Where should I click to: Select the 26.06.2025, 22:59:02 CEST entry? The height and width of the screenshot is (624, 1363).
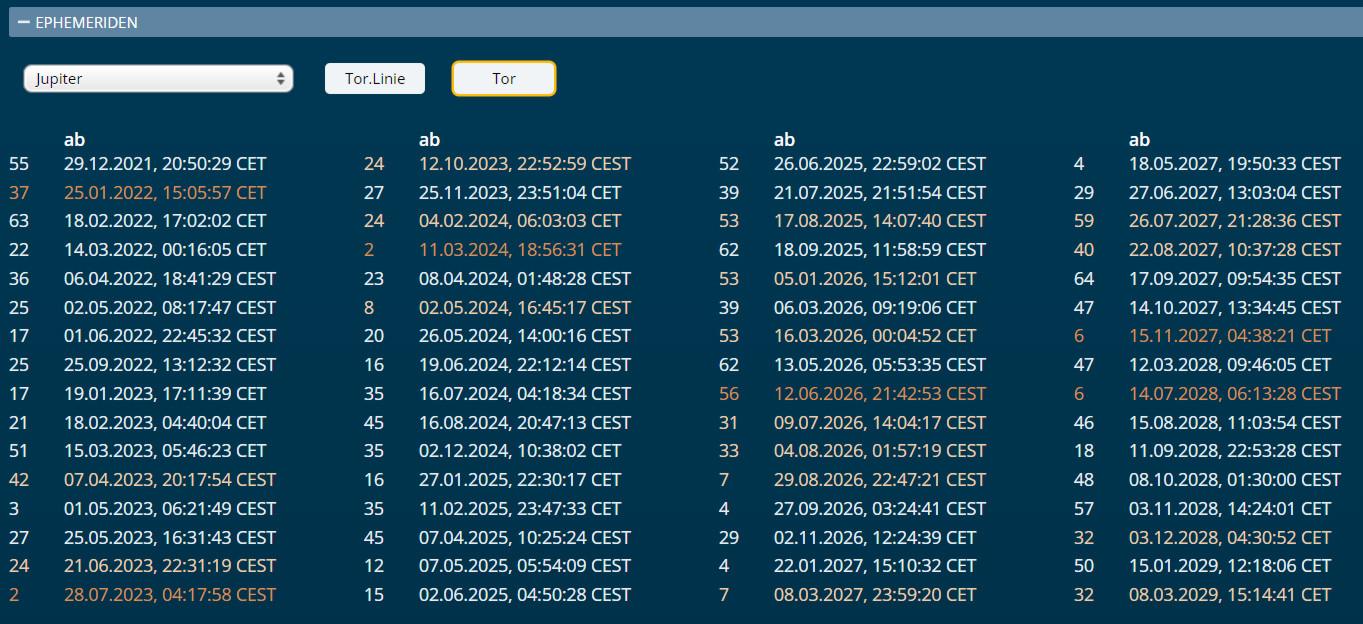pos(879,164)
